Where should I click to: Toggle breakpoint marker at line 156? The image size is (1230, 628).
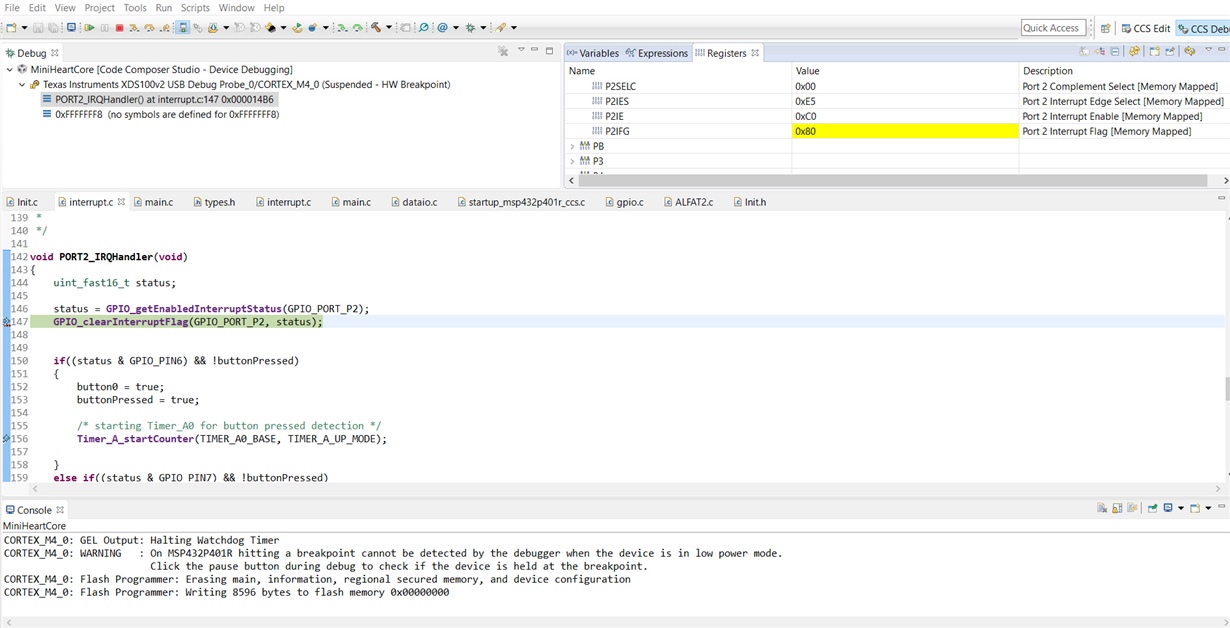(x=7, y=439)
